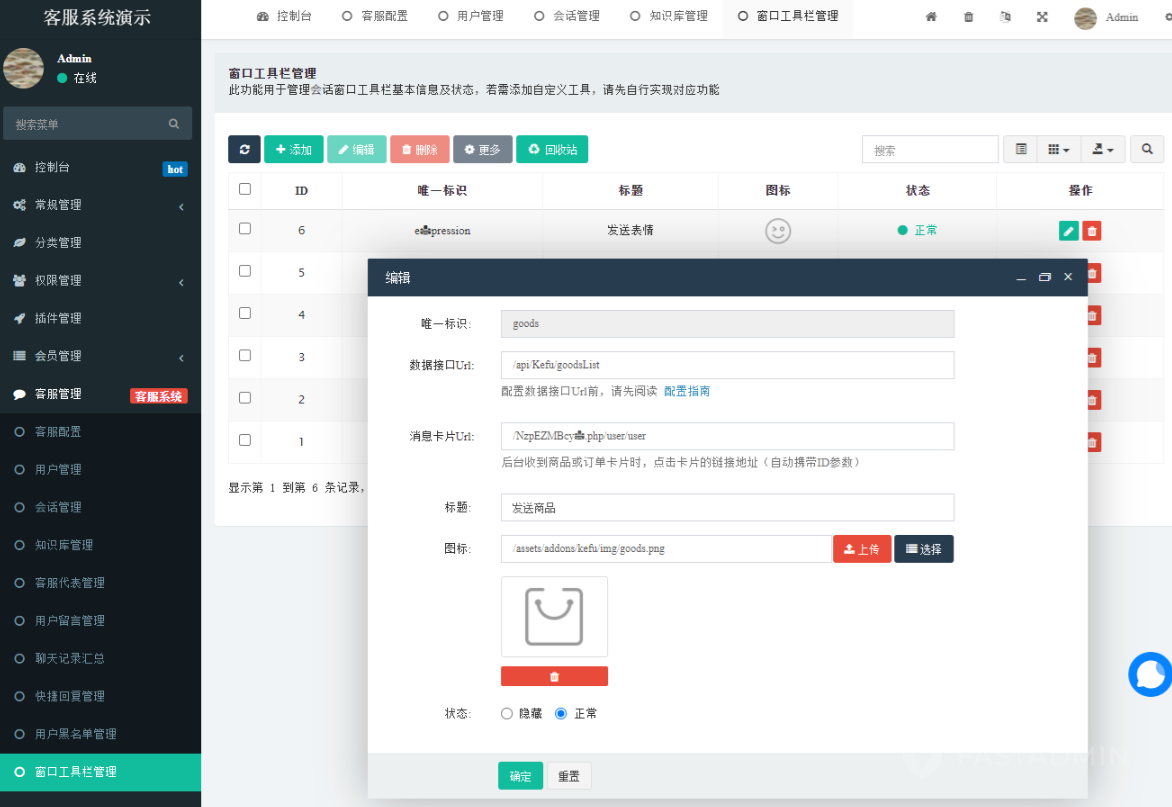Click the fullscreen icon in top bar

click(1042, 17)
